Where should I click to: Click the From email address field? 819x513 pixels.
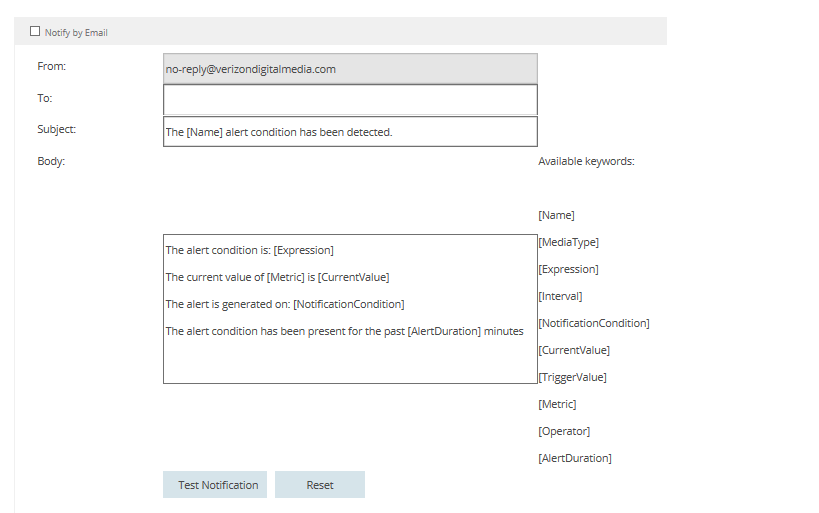(x=350, y=69)
